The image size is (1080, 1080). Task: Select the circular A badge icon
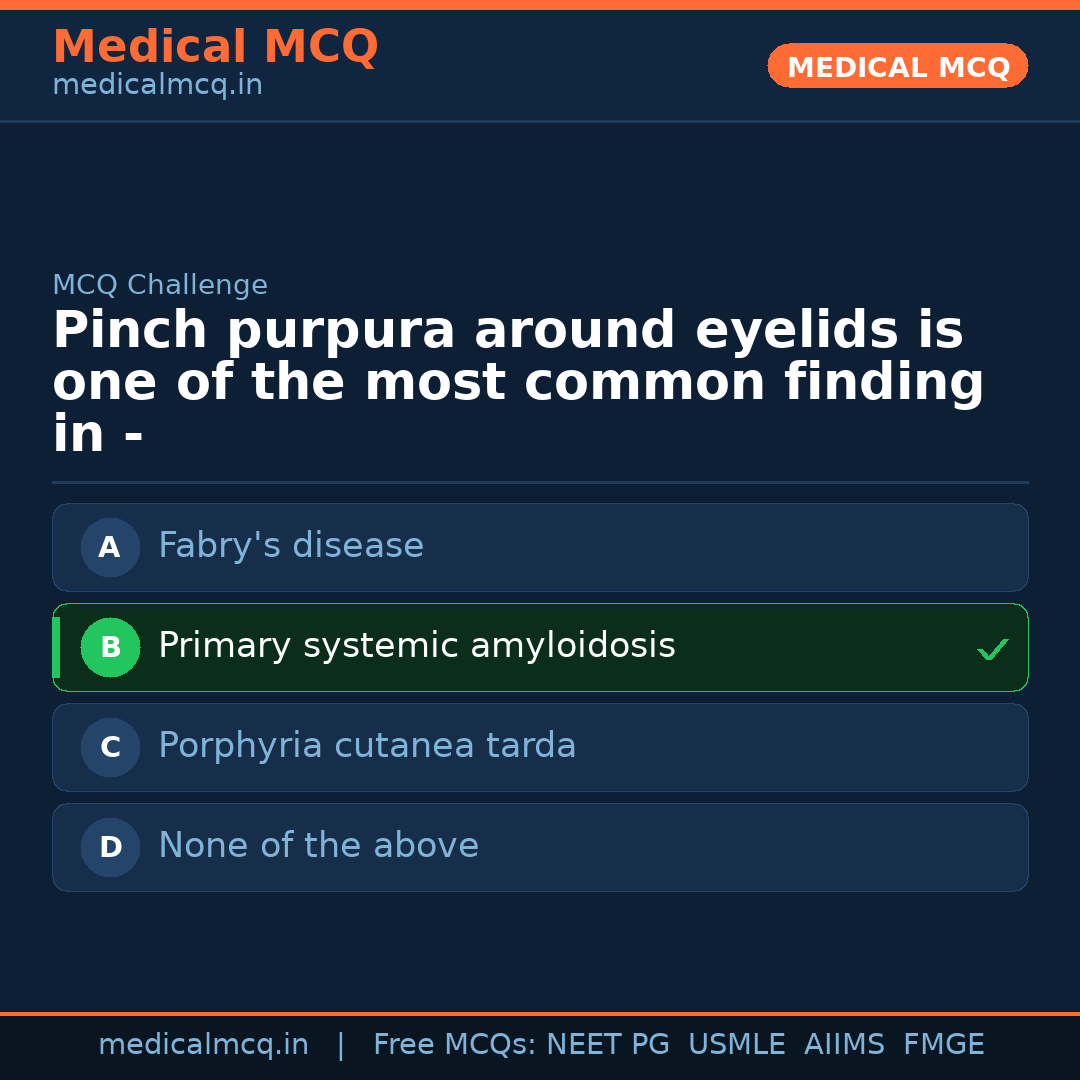[x=110, y=547]
